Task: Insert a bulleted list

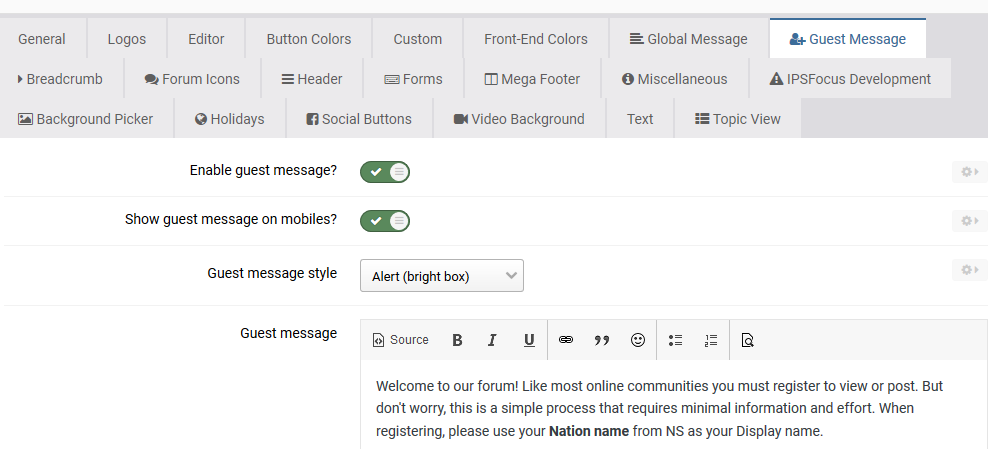Action: (x=675, y=340)
